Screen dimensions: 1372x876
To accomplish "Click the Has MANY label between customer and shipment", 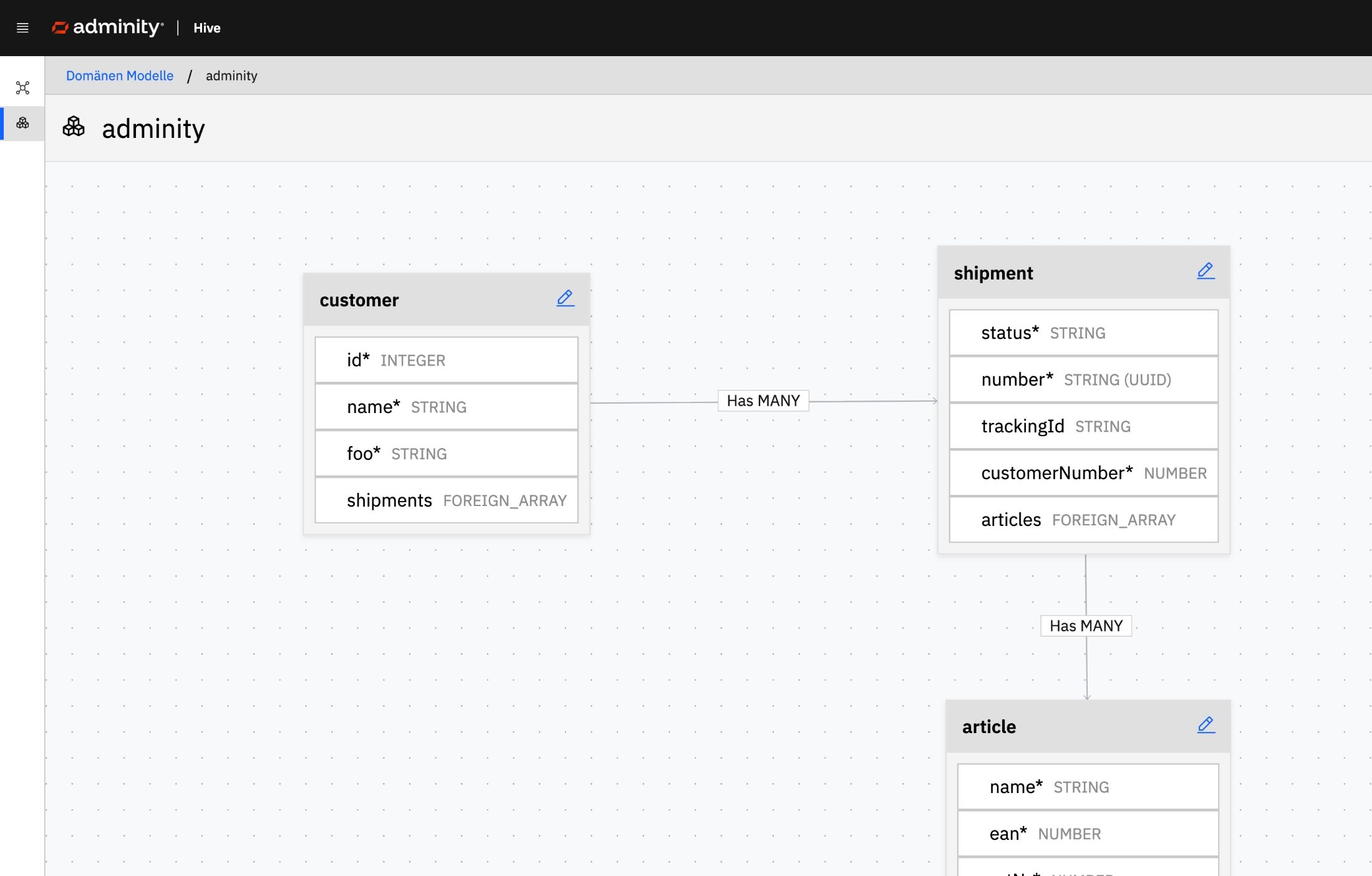I will click(763, 401).
